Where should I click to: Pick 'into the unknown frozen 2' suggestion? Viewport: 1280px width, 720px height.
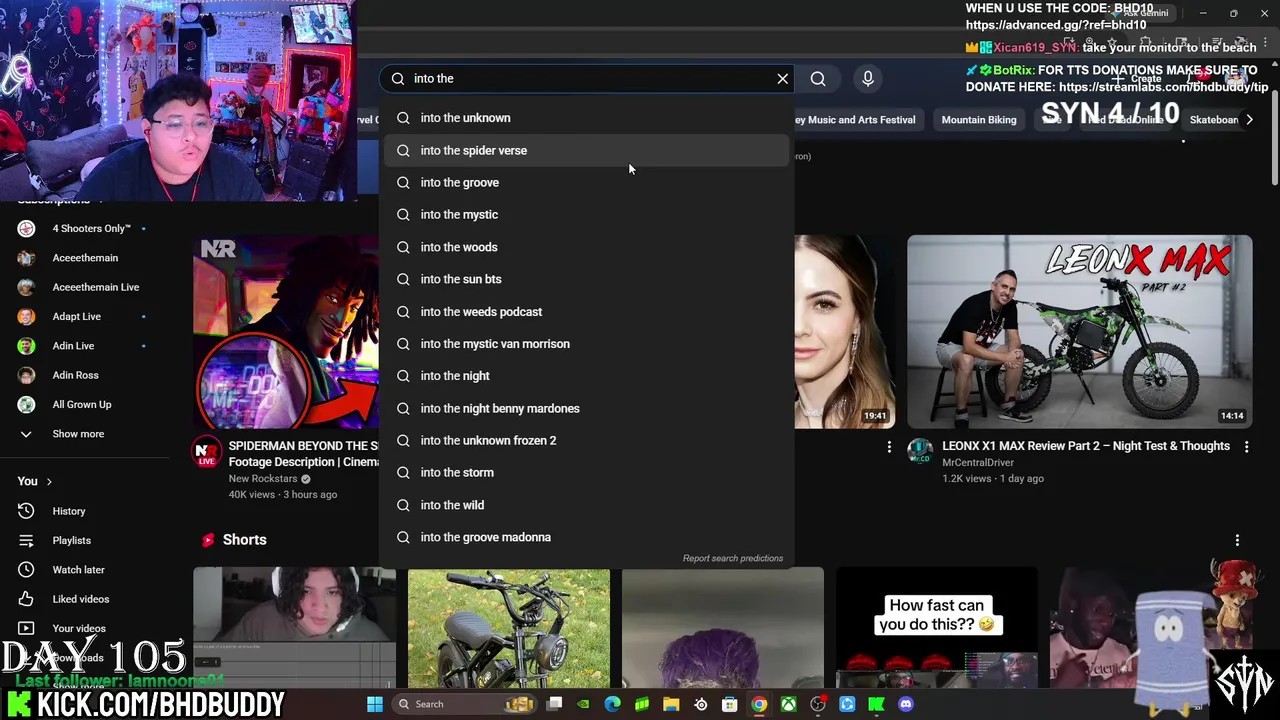pyautogui.click(x=587, y=440)
